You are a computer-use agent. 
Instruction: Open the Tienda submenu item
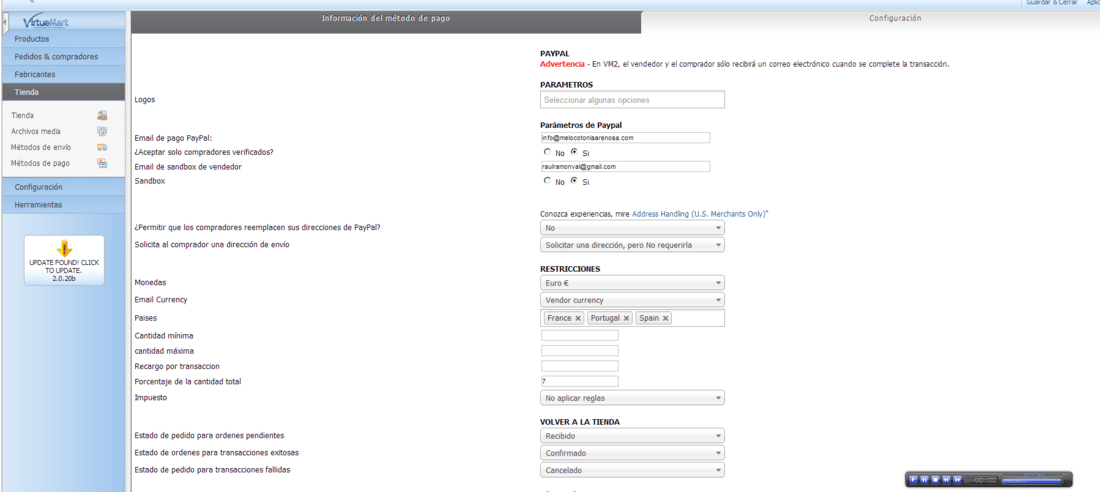(x=22, y=115)
